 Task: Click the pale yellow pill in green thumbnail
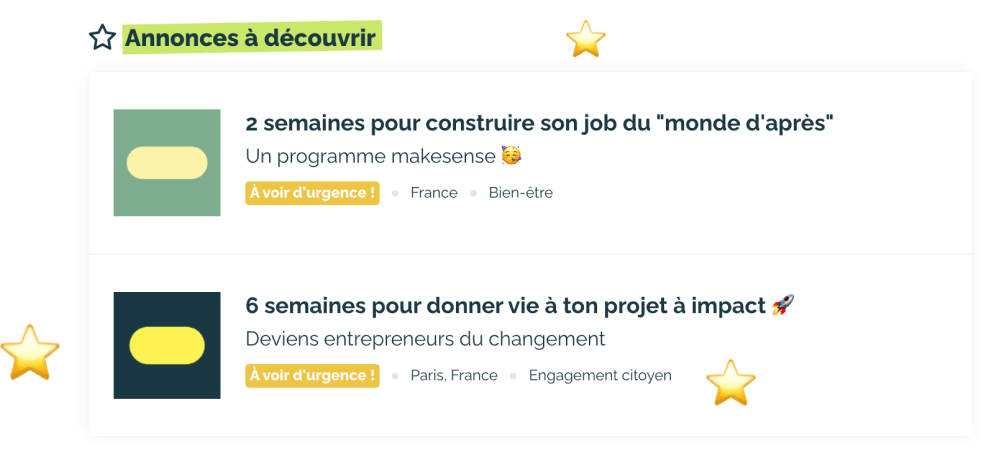pos(167,163)
